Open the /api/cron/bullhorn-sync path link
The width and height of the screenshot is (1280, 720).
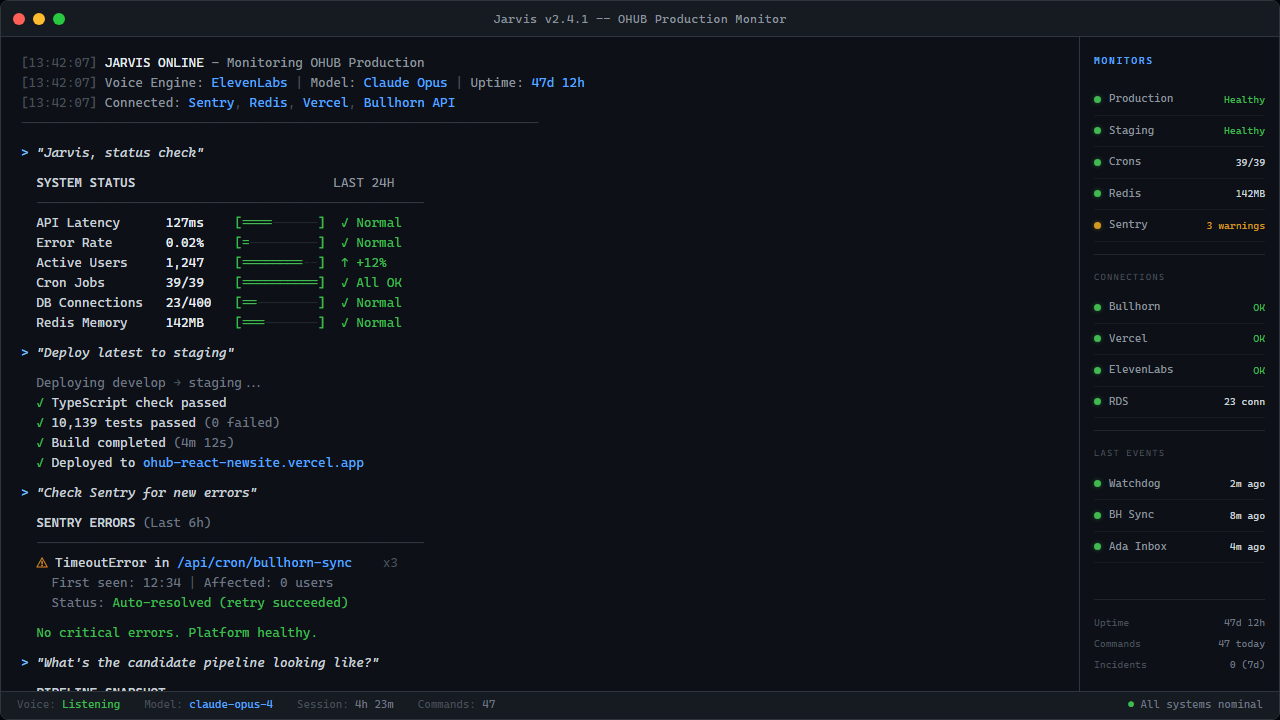(x=264, y=563)
